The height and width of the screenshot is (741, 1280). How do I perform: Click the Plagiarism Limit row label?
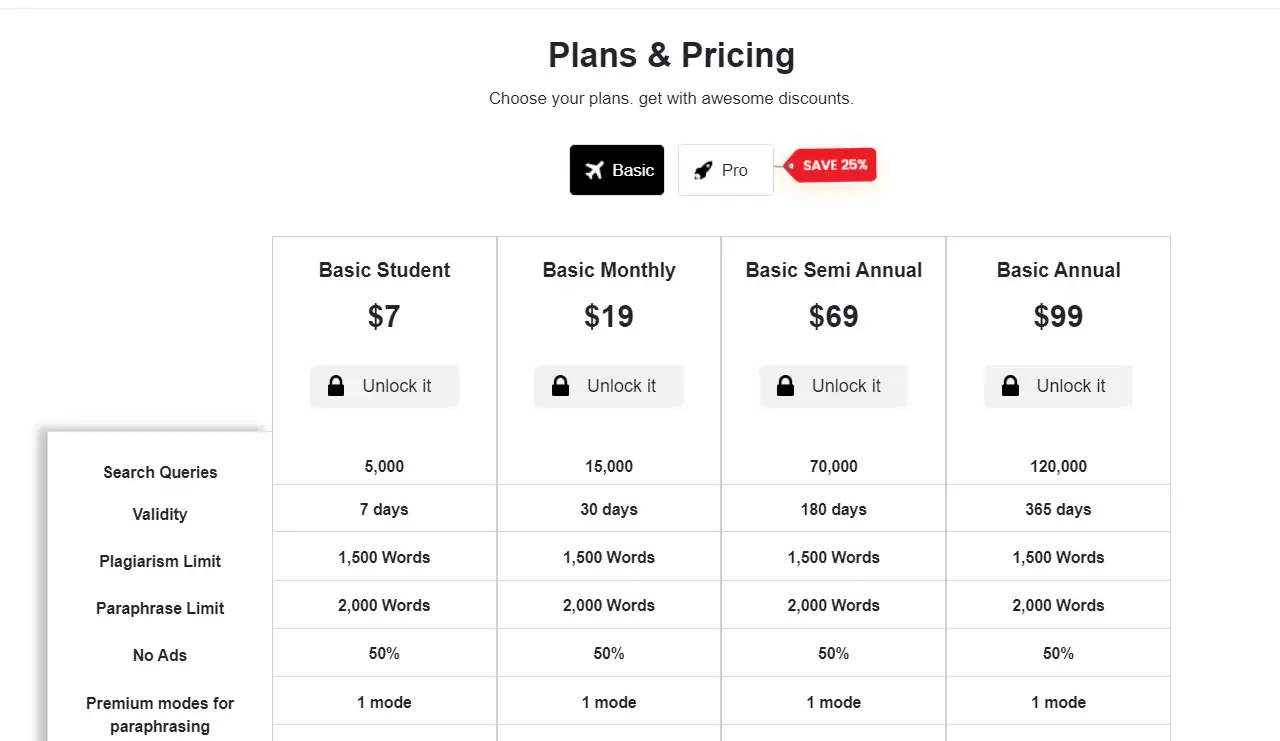(160, 561)
